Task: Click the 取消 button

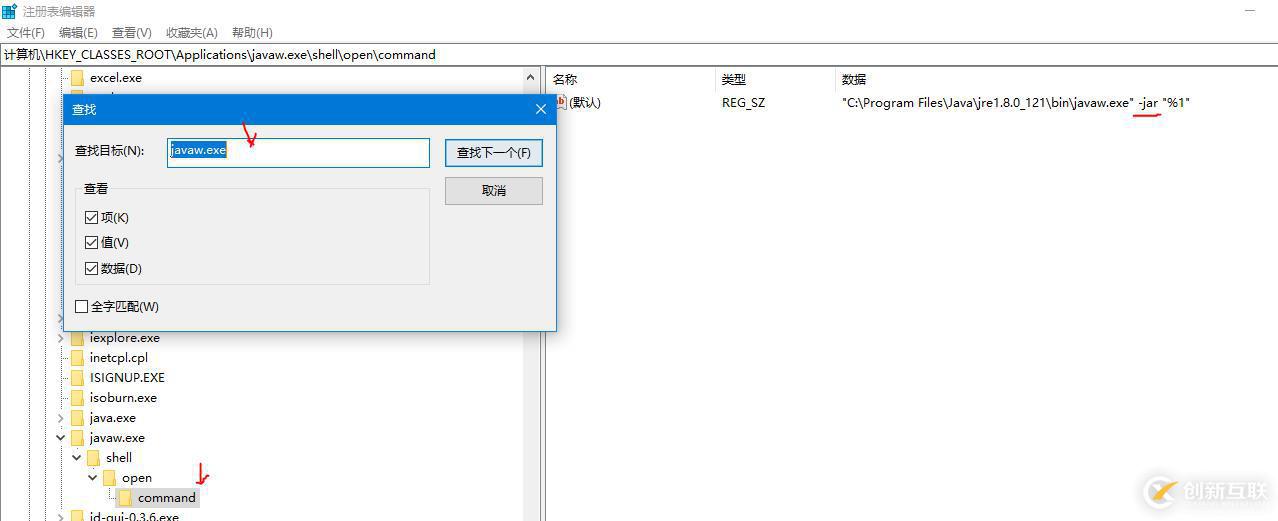Action: pos(494,191)
